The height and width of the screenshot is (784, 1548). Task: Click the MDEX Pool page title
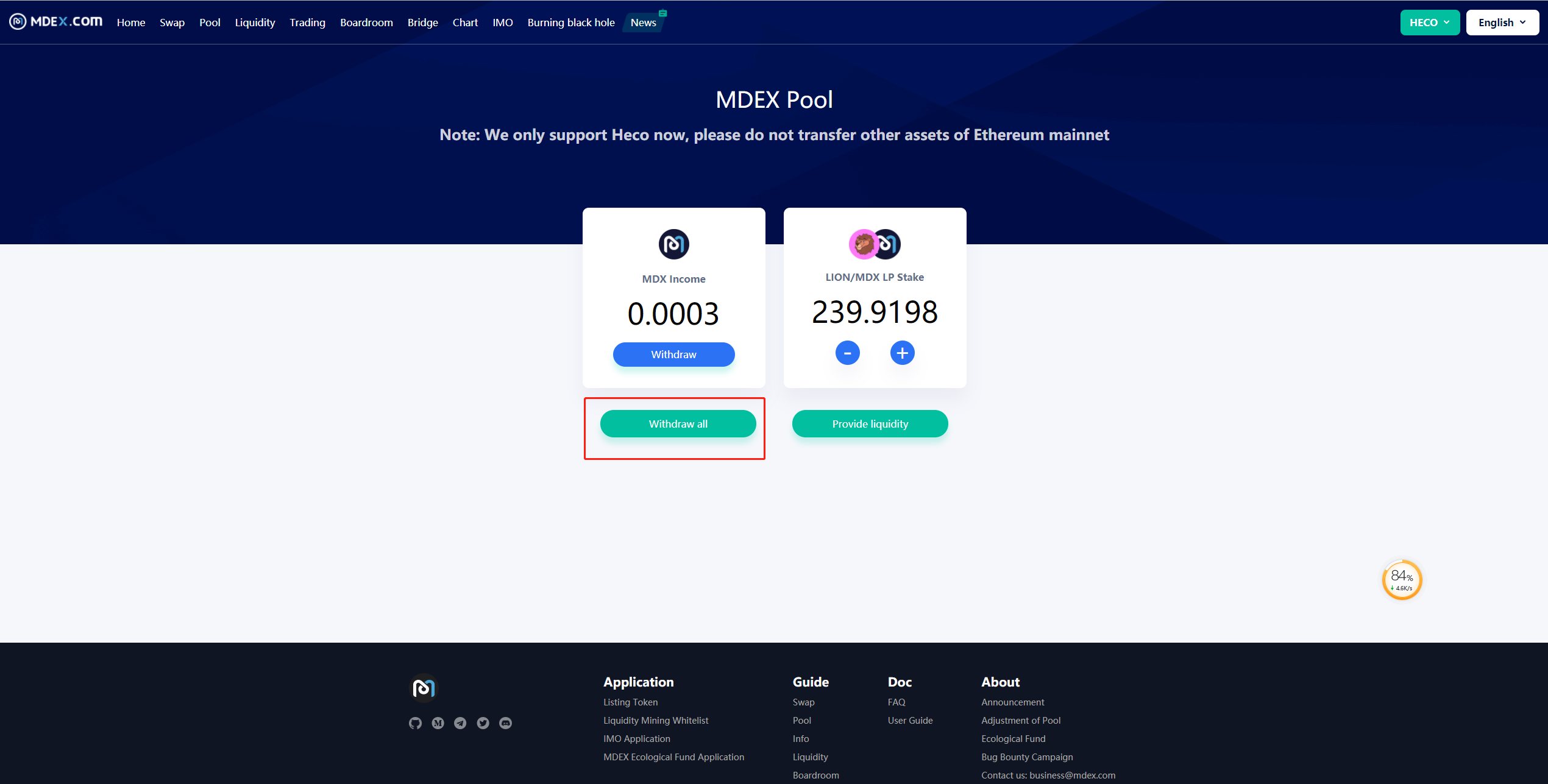tap(774, 99)
